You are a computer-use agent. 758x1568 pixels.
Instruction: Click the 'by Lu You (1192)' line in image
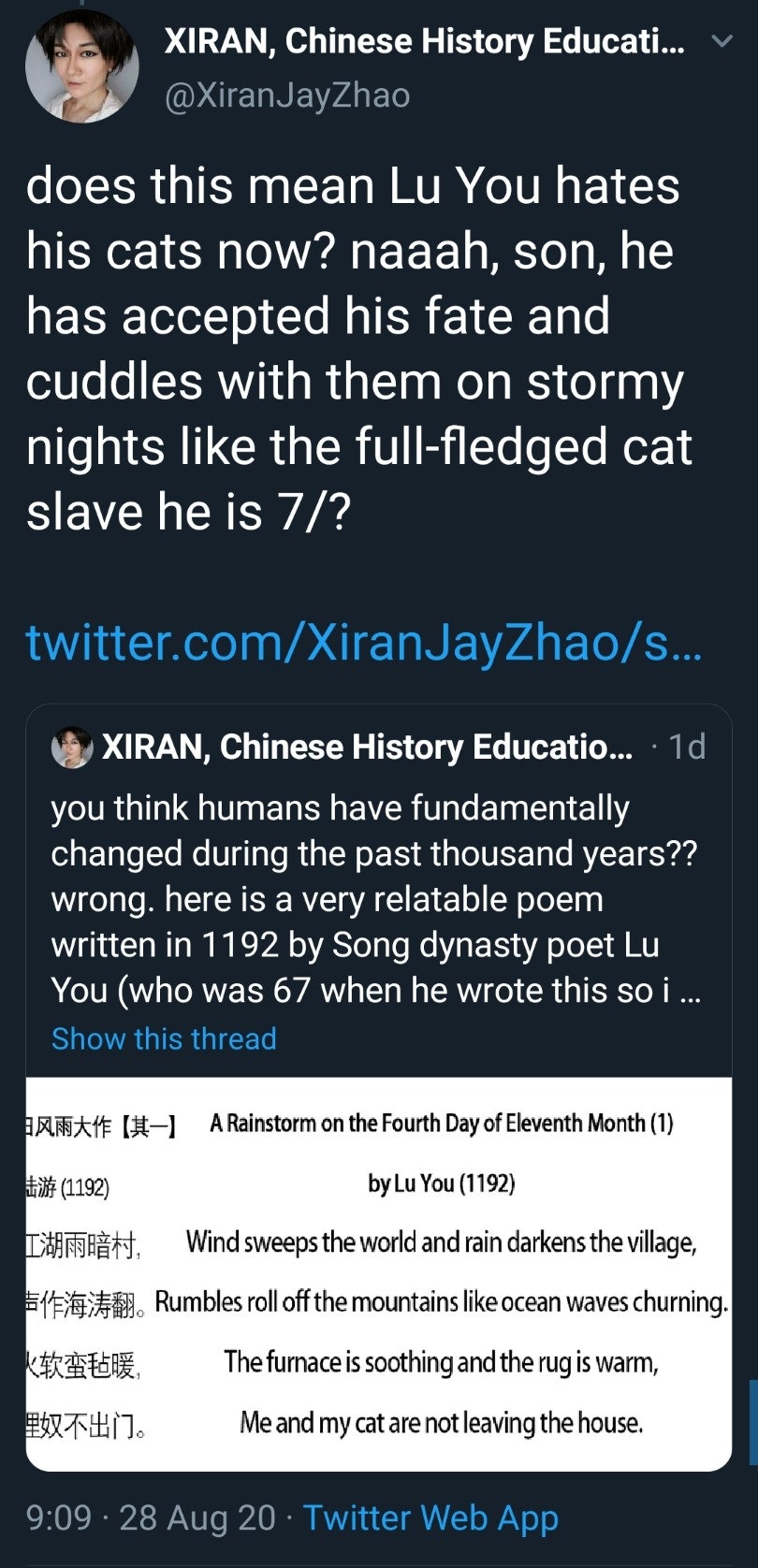tap(441, 1183)
